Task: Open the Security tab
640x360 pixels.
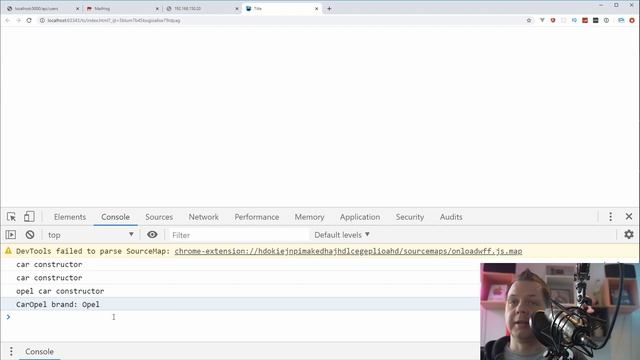Action: [x=410, y=217]
